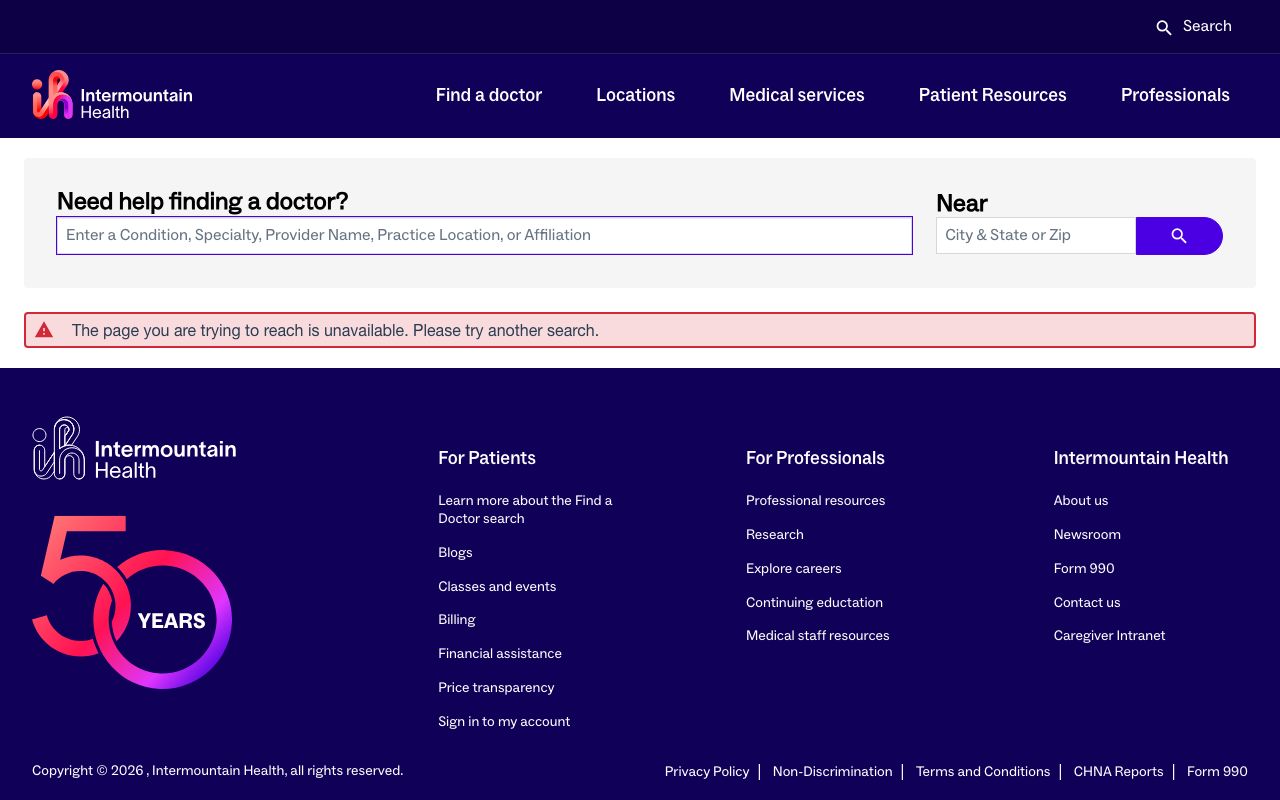Open the Locations menu
Image resolution: width=1280 pixels, height=800 pixels.
click(635, 95)
